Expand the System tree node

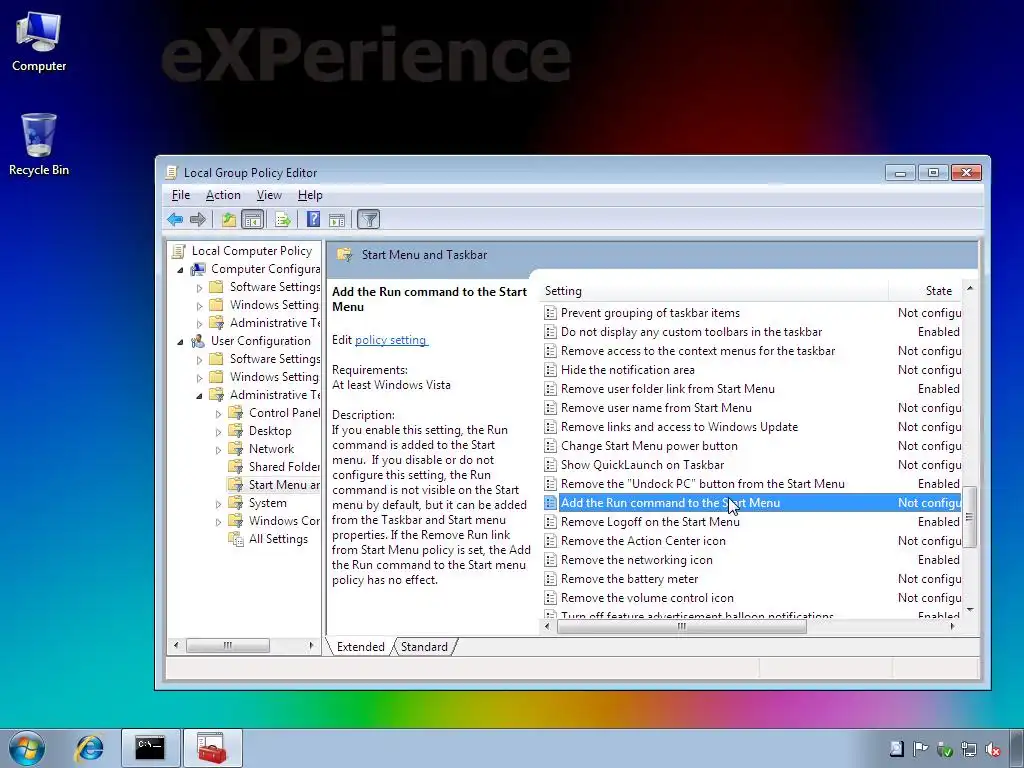click(219, 504)
